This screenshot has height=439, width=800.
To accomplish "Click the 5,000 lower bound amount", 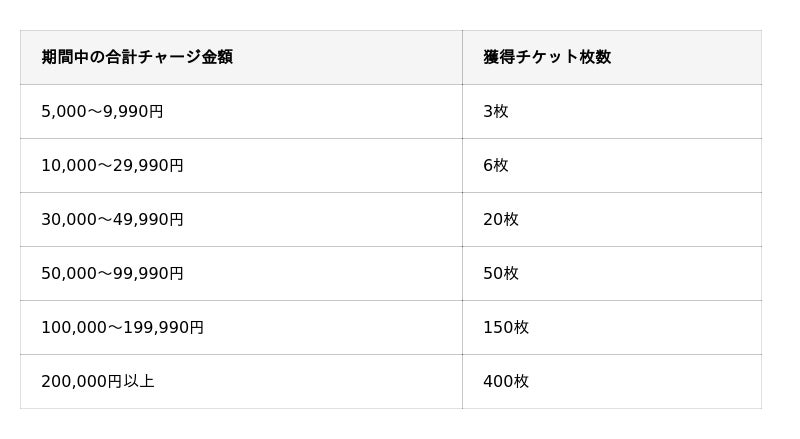I will (x=62, y=111).
